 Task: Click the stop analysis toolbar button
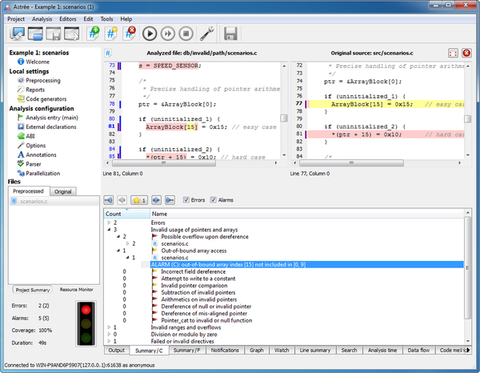pyautogui.click(x=186, y=34)
